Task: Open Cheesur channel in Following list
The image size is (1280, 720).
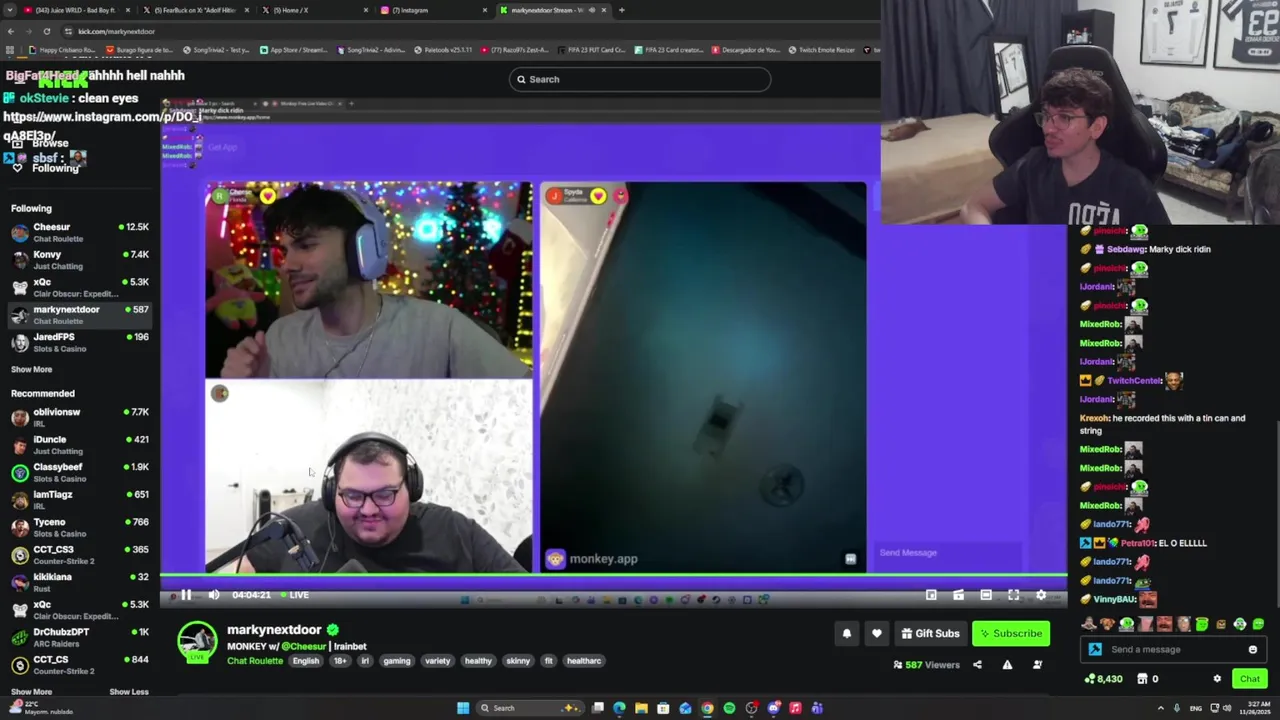Action: tap(80, 233)
